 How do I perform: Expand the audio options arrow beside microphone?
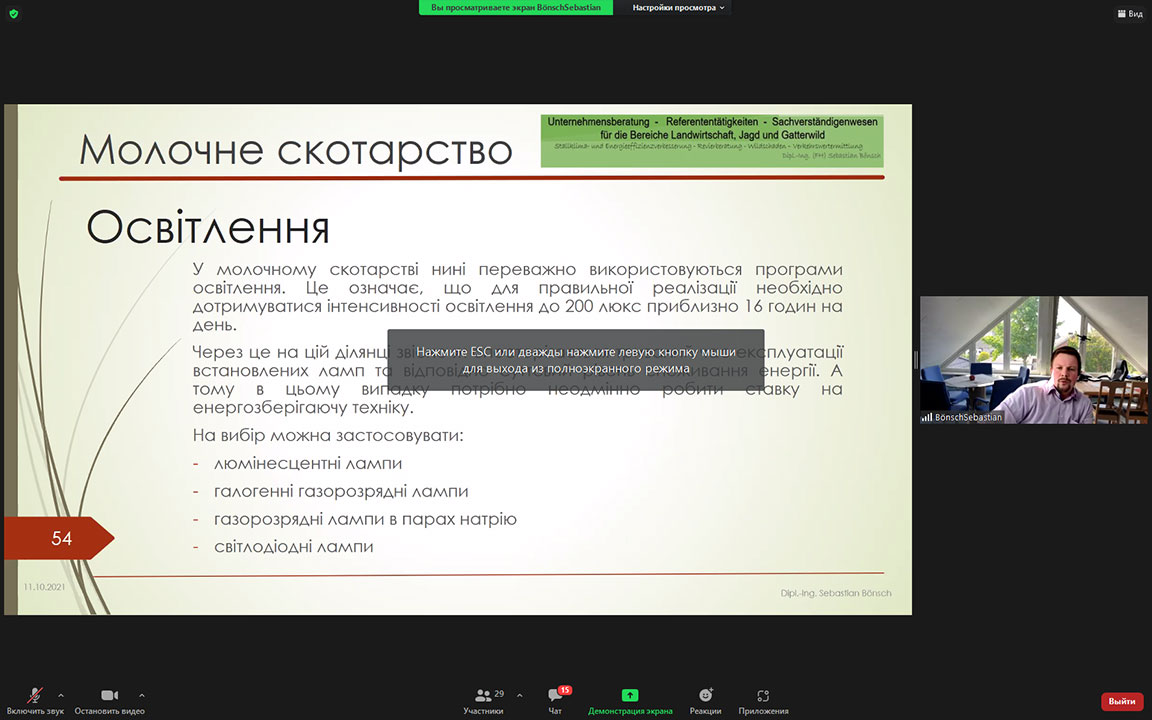[61, 695]
